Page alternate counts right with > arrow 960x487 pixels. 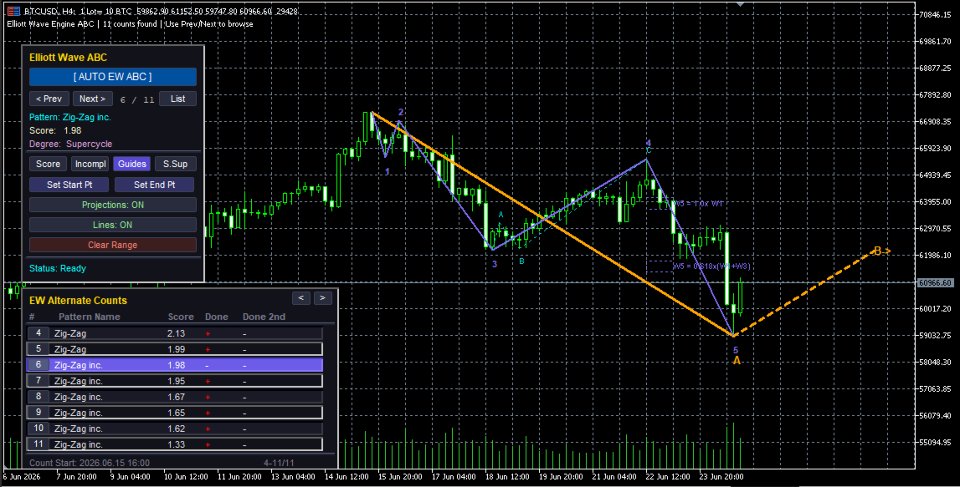(x=323, y=298)
